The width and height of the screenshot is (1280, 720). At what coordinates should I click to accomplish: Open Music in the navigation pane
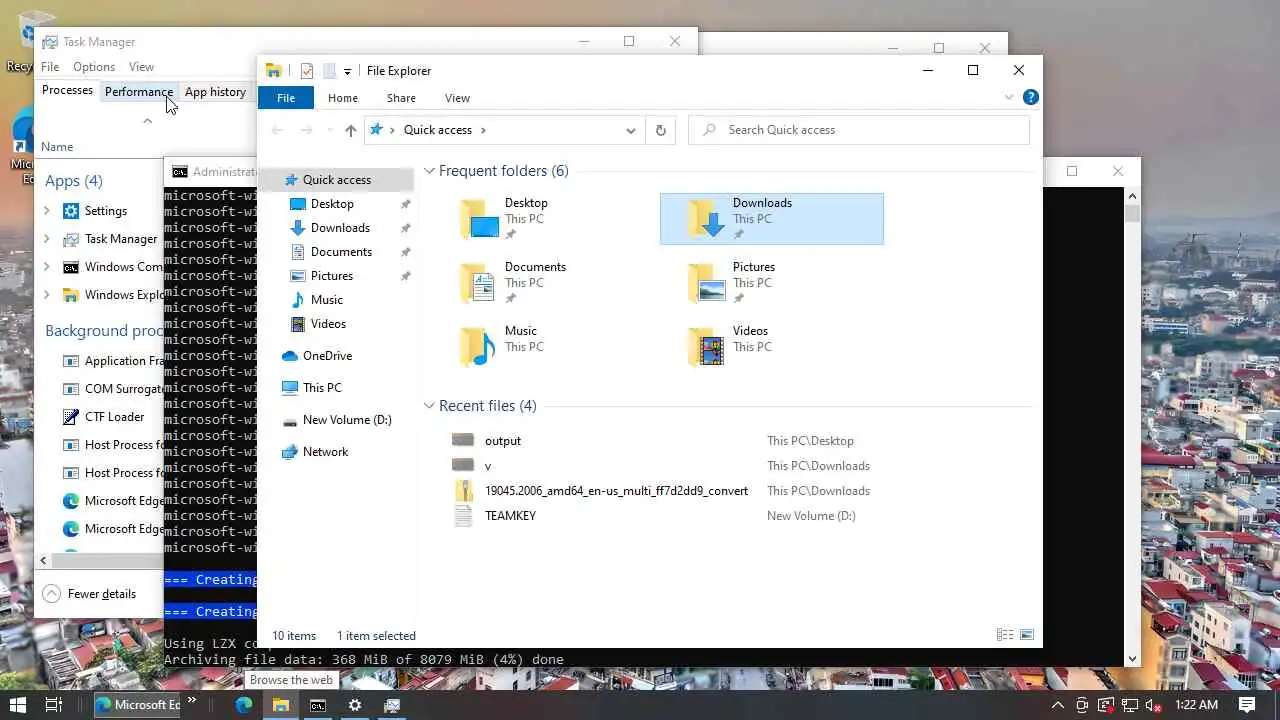click(x=327, y=300)
